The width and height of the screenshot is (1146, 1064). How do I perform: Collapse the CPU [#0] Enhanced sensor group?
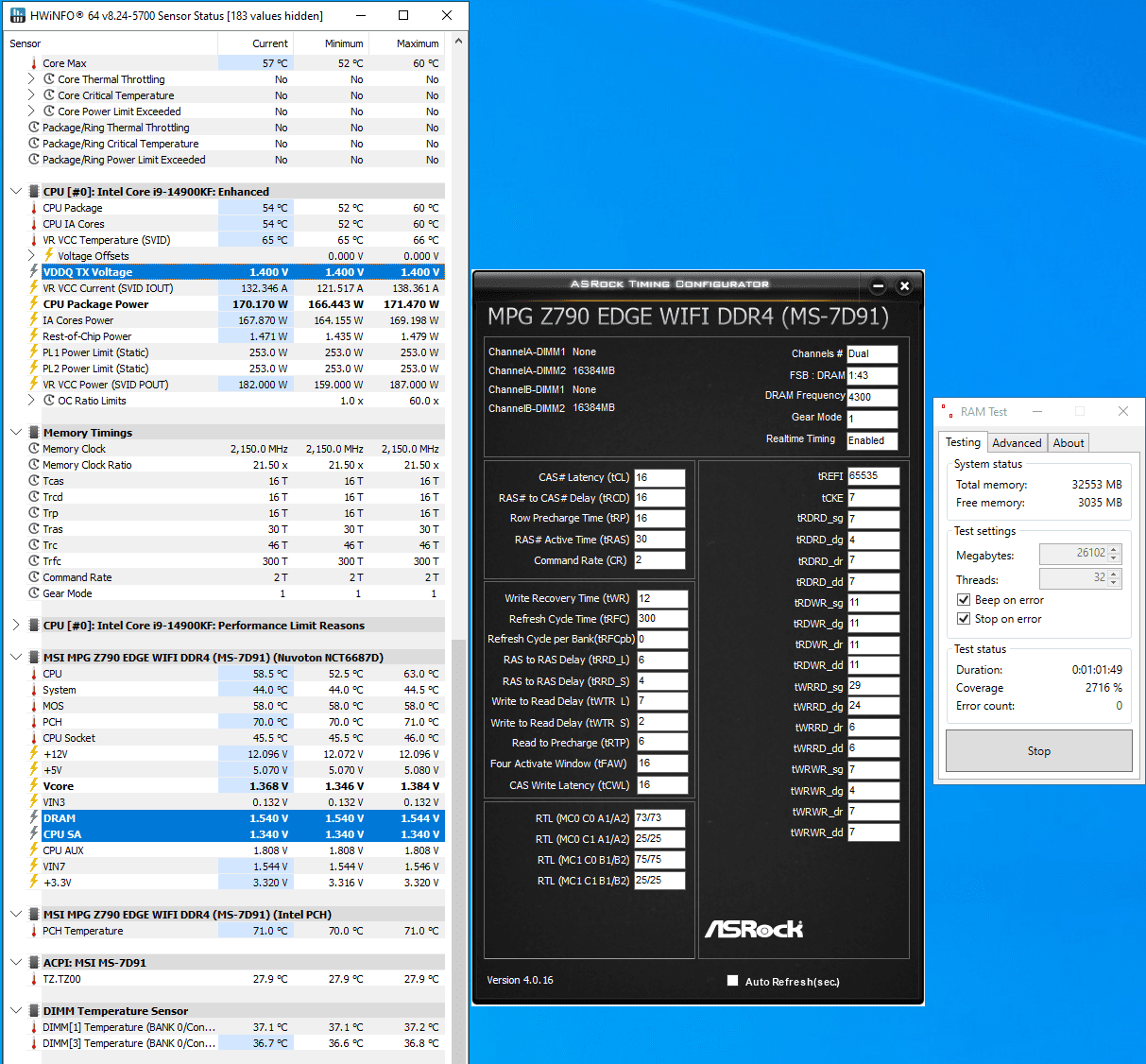coord(15,191)
